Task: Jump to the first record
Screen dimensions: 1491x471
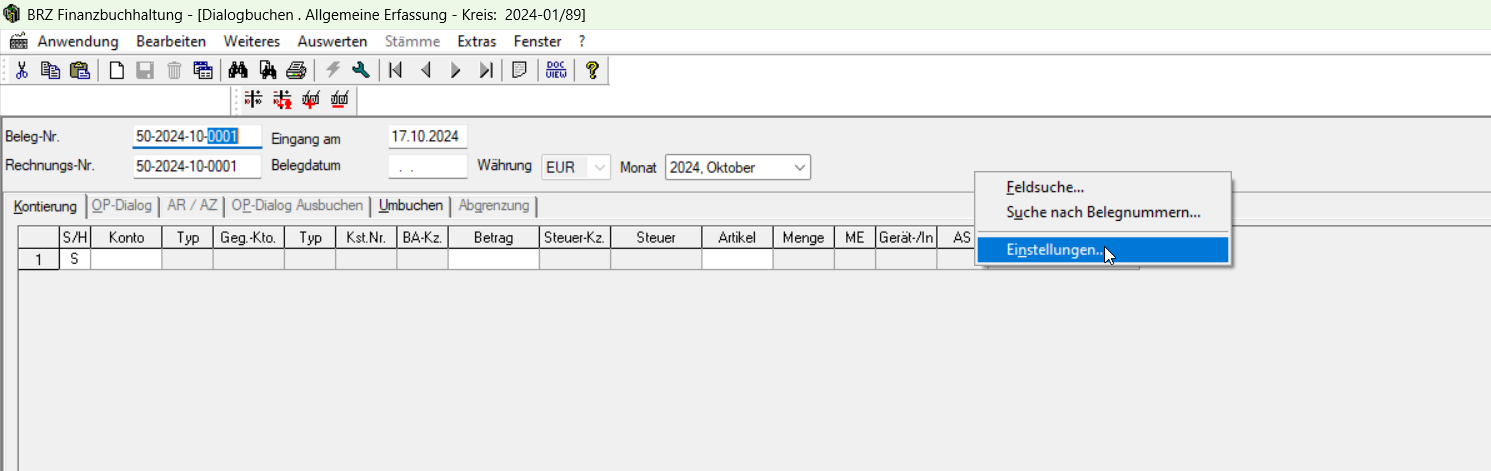Action: 396,70
